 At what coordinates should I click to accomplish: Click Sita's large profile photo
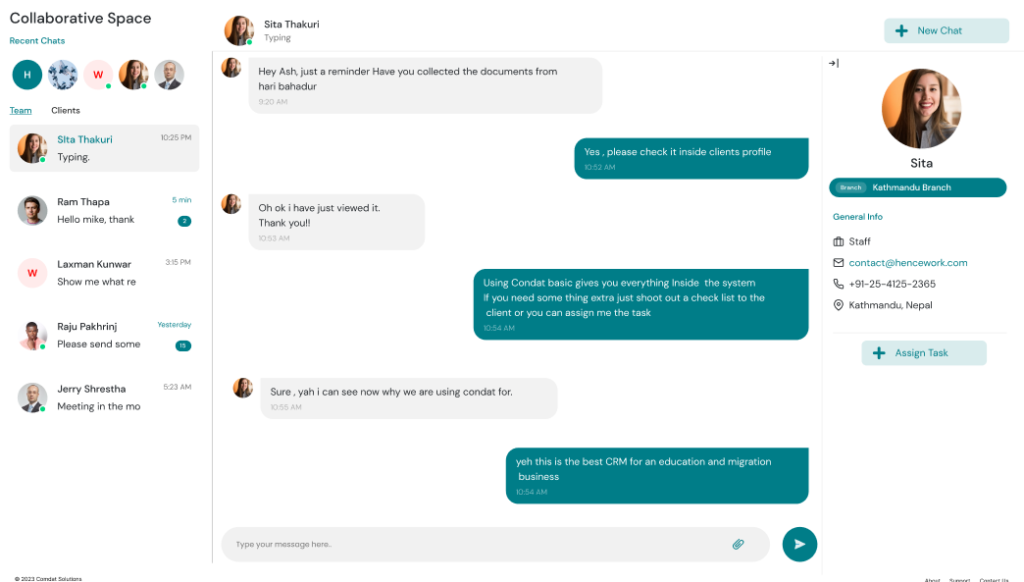pyautogui.click(x=921, y=109)
